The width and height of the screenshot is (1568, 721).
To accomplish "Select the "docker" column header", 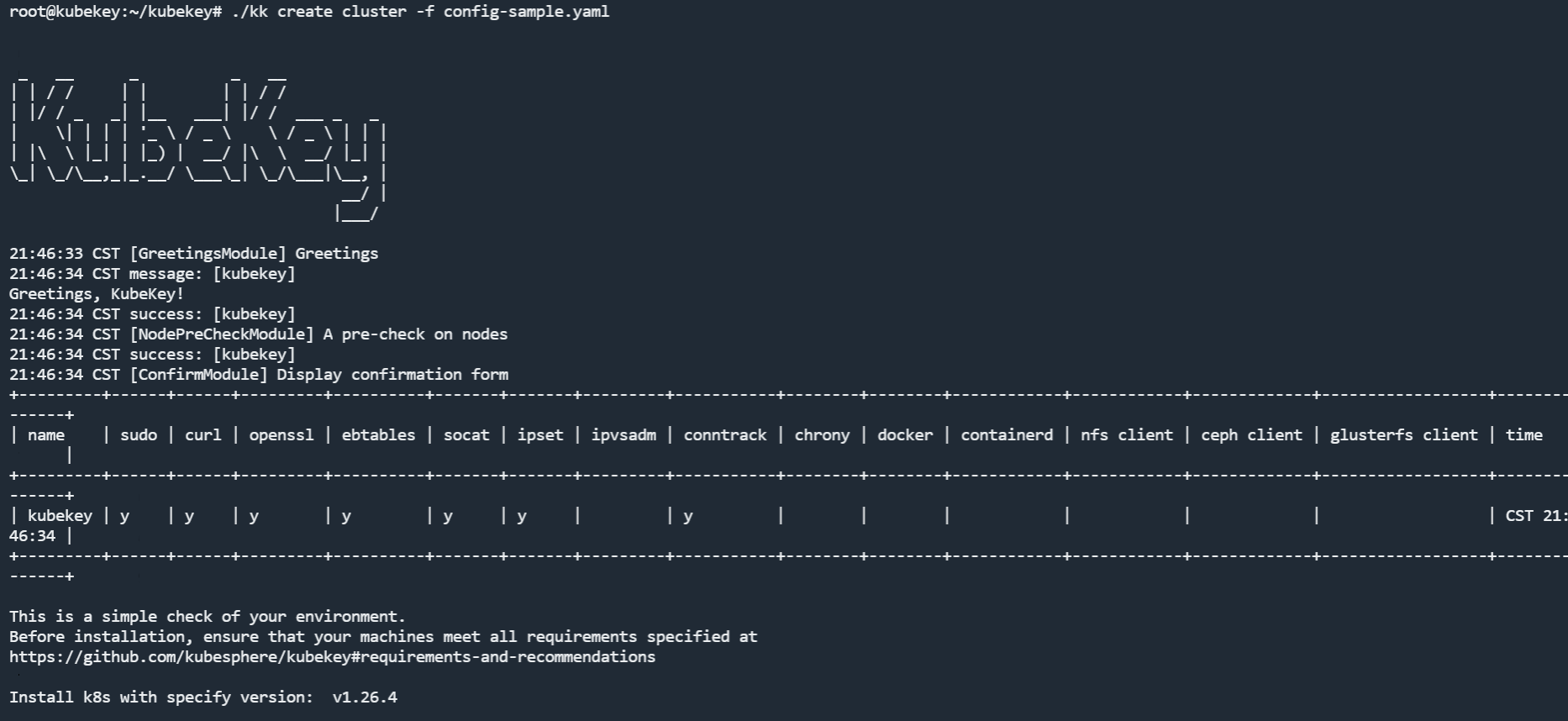I will point(905,435).
